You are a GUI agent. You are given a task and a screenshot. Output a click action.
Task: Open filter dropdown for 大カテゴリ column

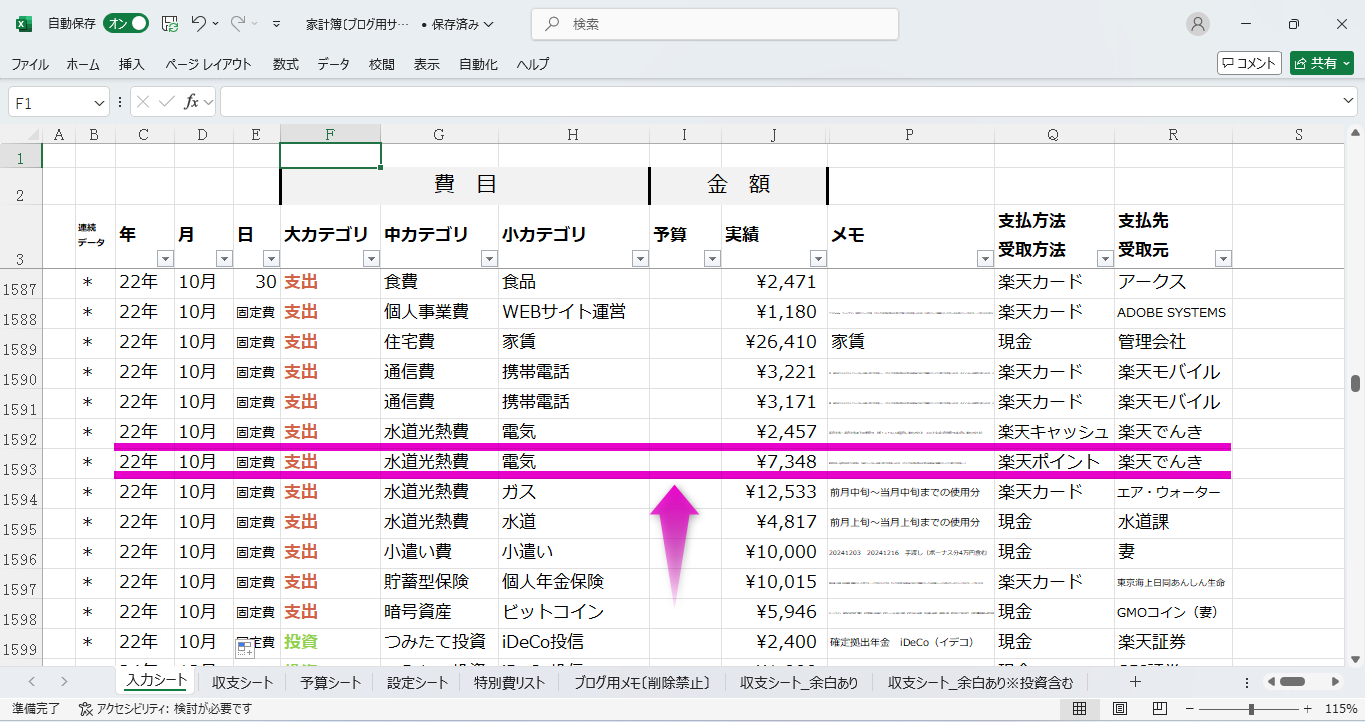371,259
